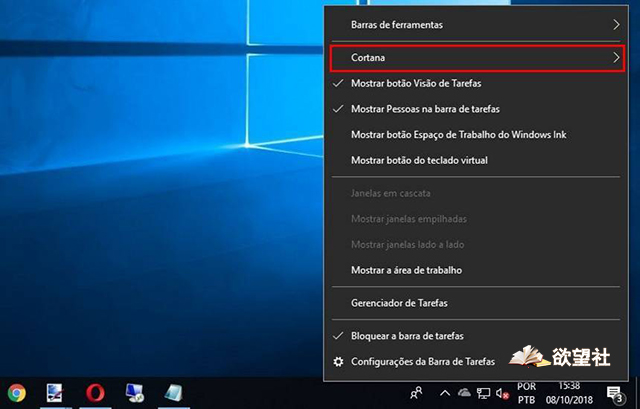The height and width of the screenshot is (409, 640).
Task: Show hidden system tray icons
Action: pyautogui.click(x=445, y=393)
